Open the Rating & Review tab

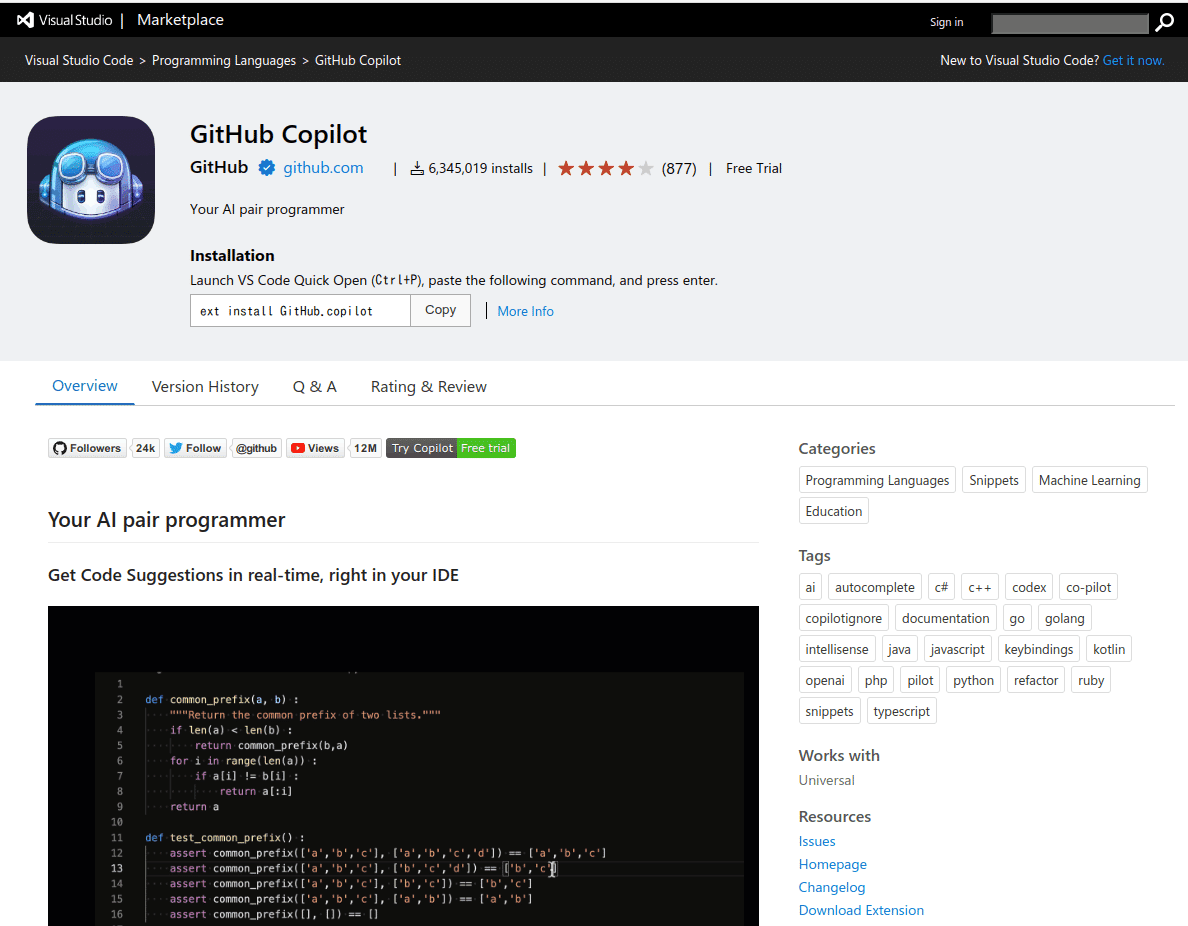point(428,386)
